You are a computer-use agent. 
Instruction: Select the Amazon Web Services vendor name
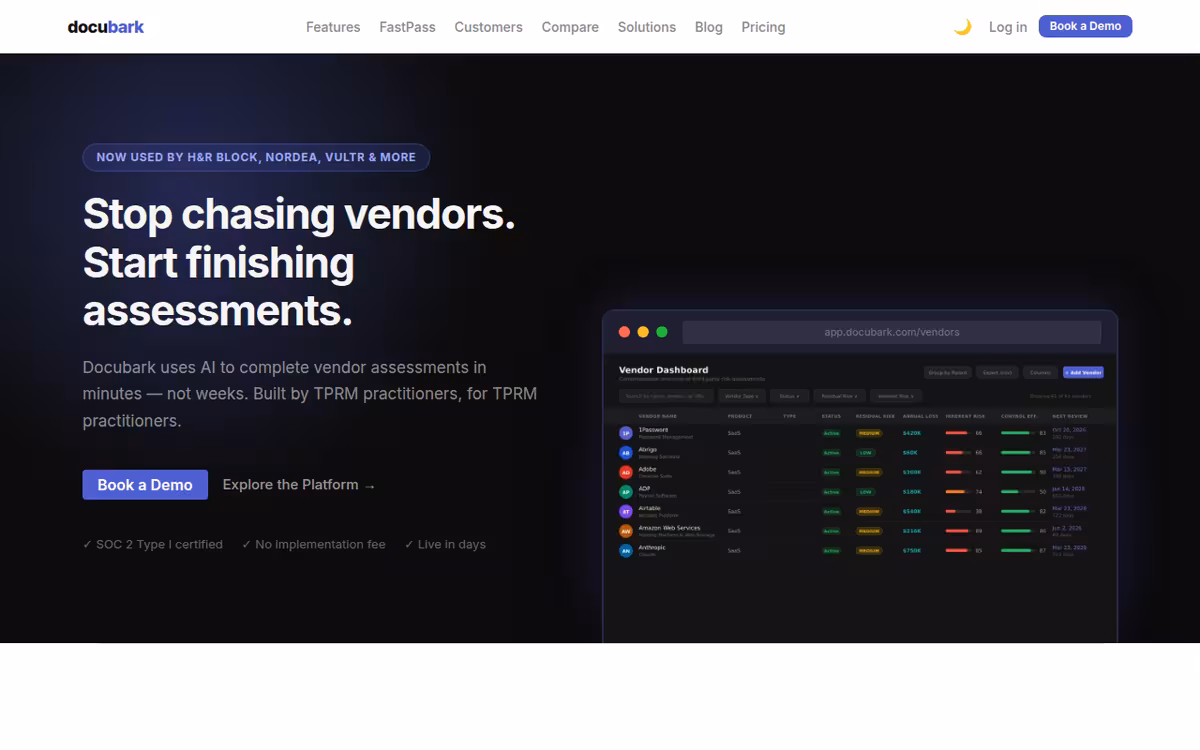click(669, 528)
